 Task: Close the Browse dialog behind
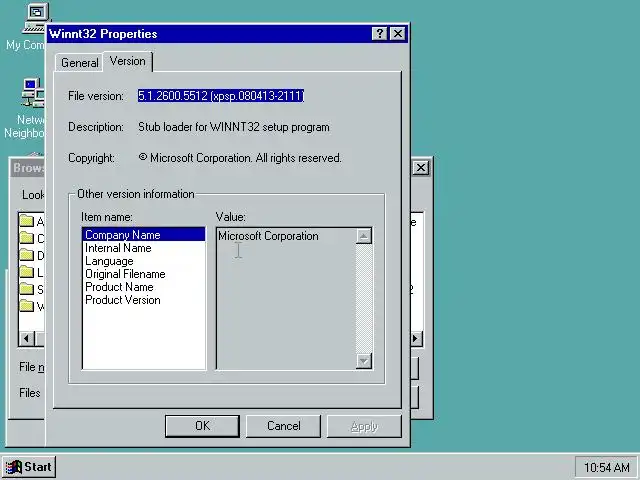[x=421, y=168]
